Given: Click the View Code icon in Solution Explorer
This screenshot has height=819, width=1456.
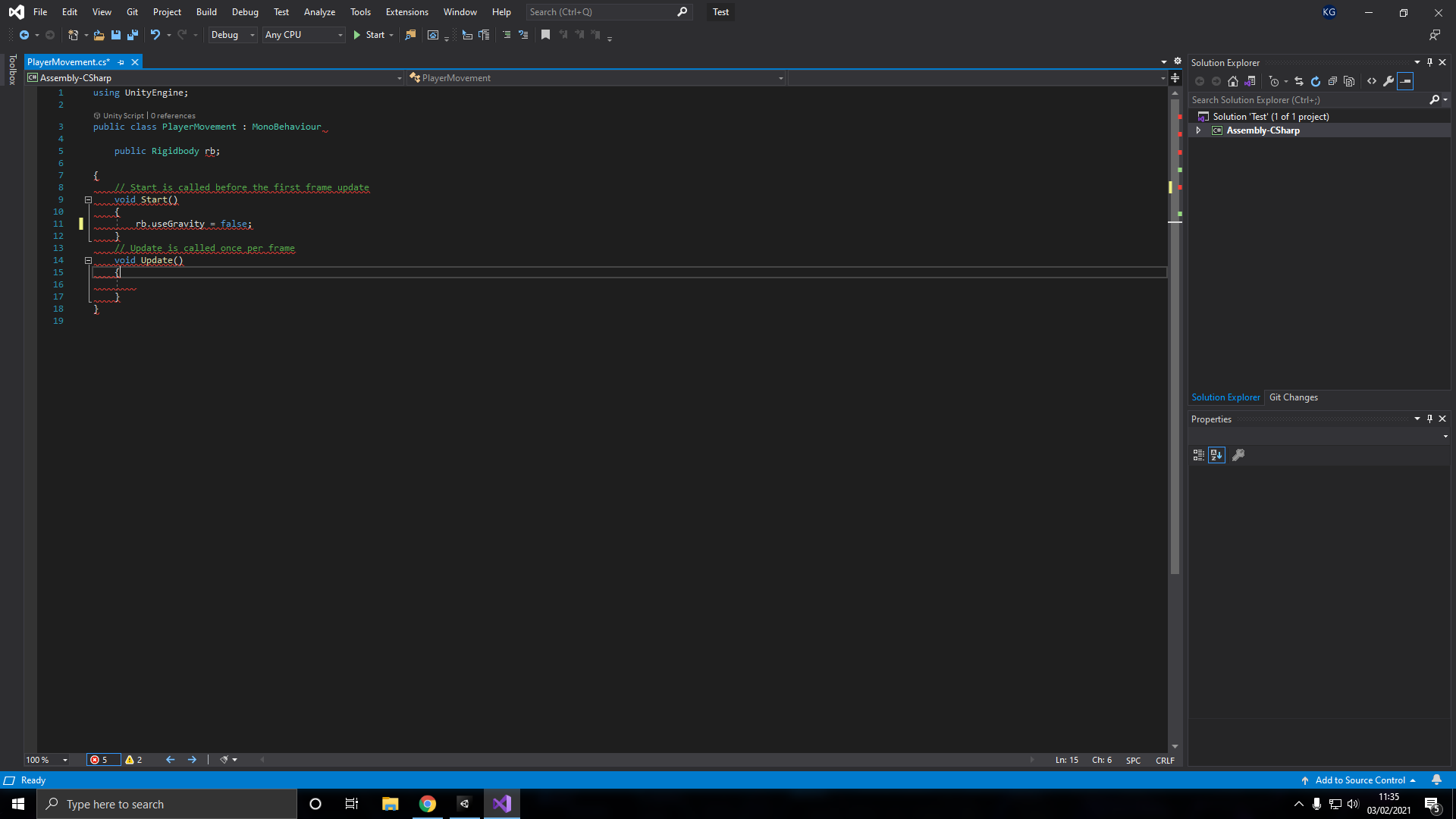Looking at the screenshot, I should pos(1372,81).
